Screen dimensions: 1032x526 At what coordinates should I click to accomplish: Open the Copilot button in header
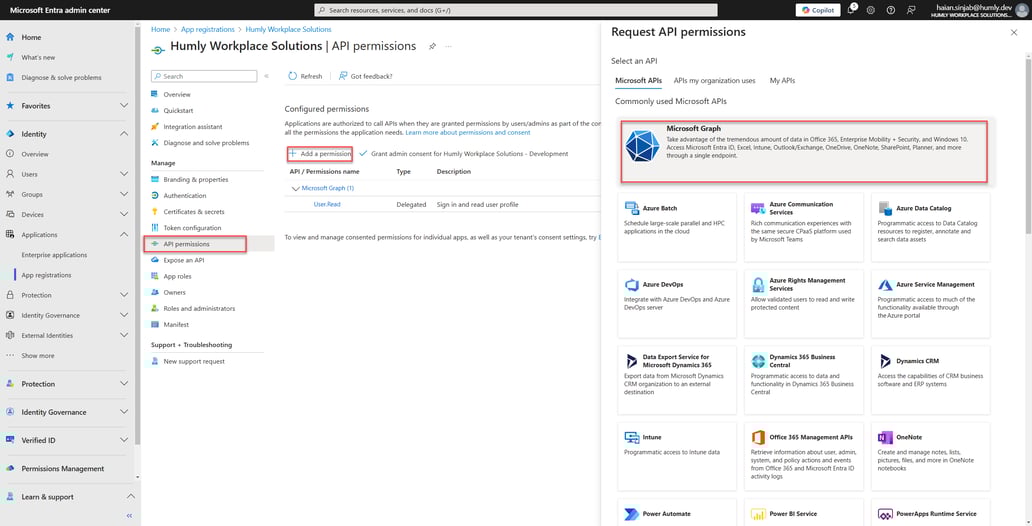(x=817, y=10)
